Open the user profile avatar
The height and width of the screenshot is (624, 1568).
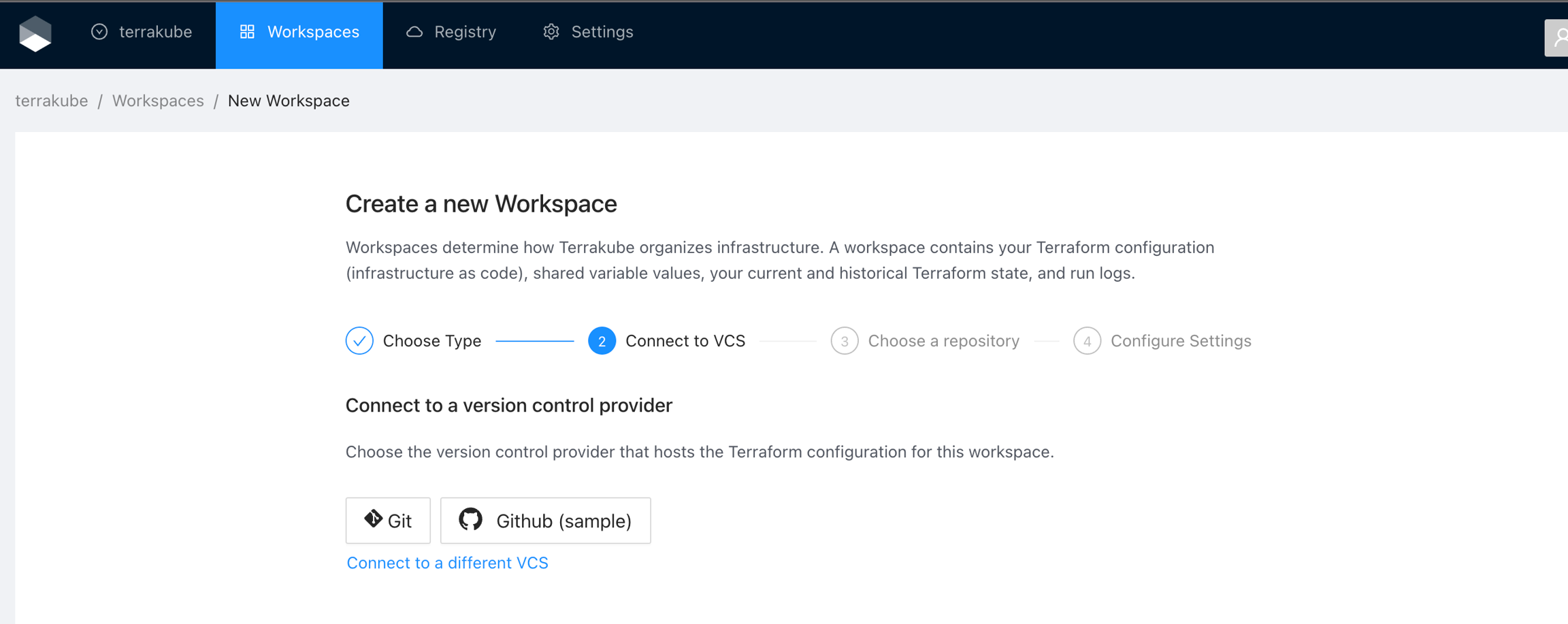click(1558, 37)
